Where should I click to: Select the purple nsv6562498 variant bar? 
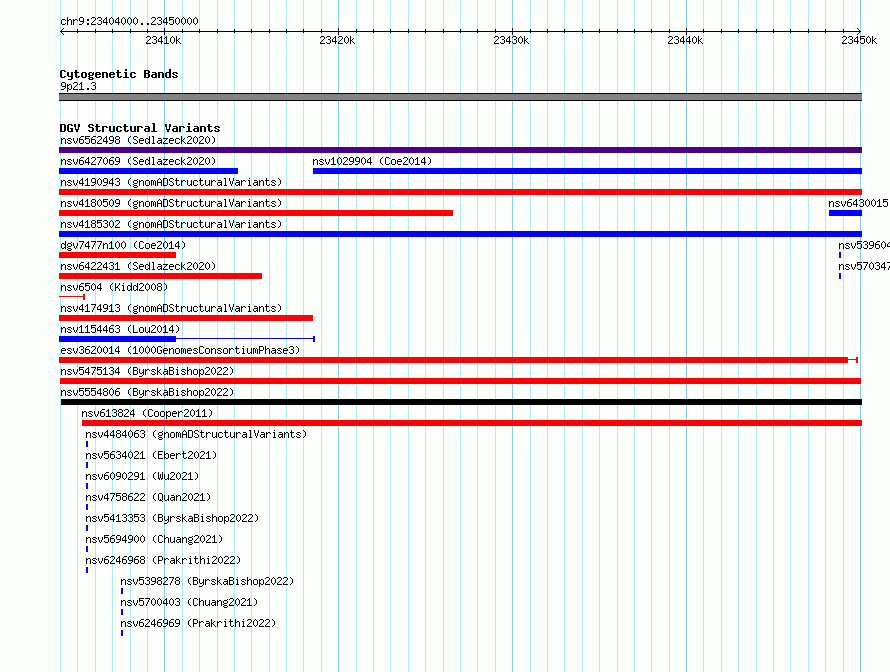click(460, 150)
